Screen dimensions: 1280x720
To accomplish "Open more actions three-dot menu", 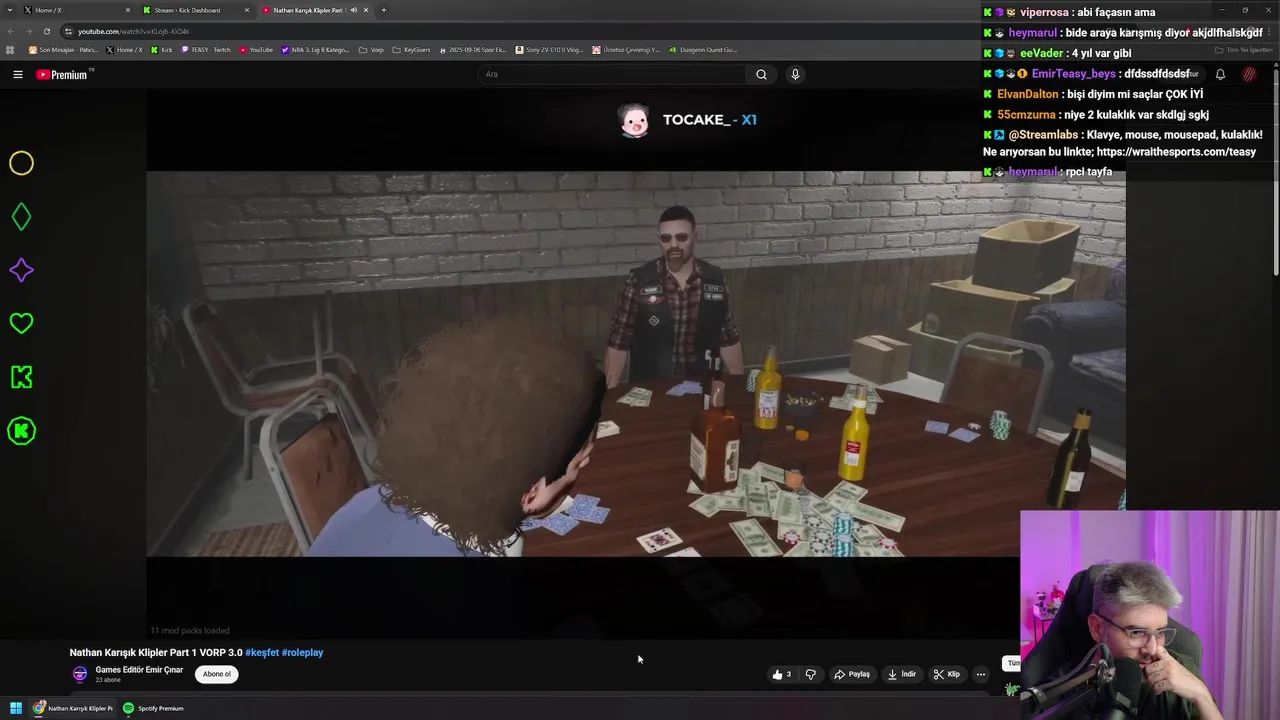I will [x=981, y=674].
